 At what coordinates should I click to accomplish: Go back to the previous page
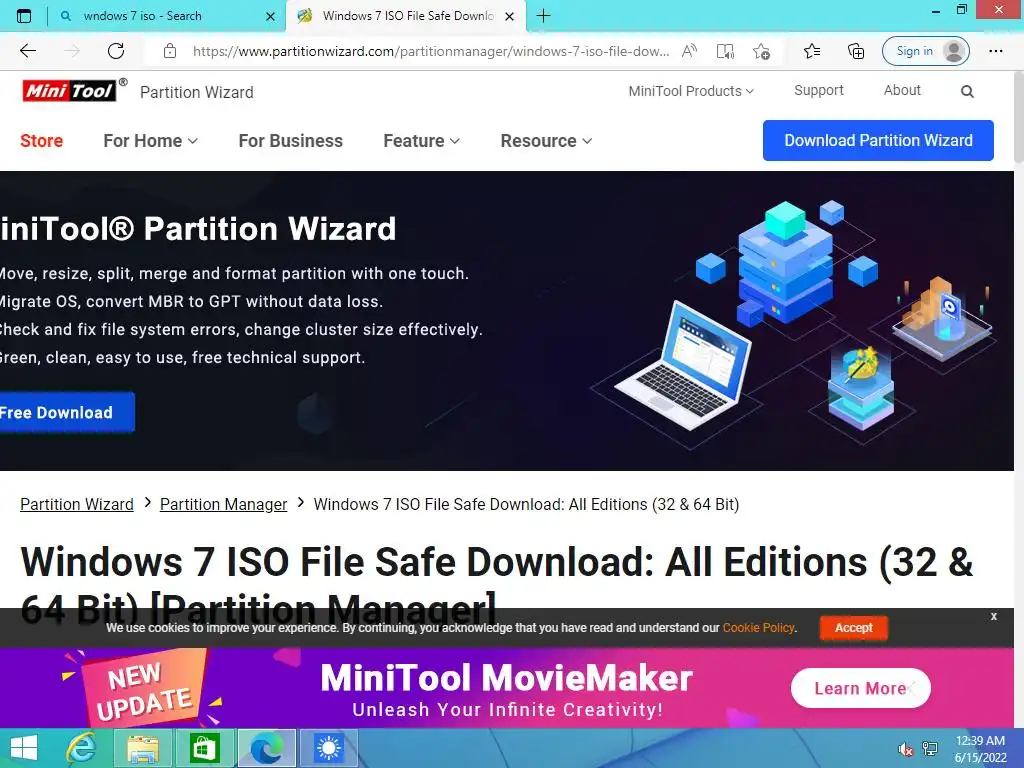point(27,51)
